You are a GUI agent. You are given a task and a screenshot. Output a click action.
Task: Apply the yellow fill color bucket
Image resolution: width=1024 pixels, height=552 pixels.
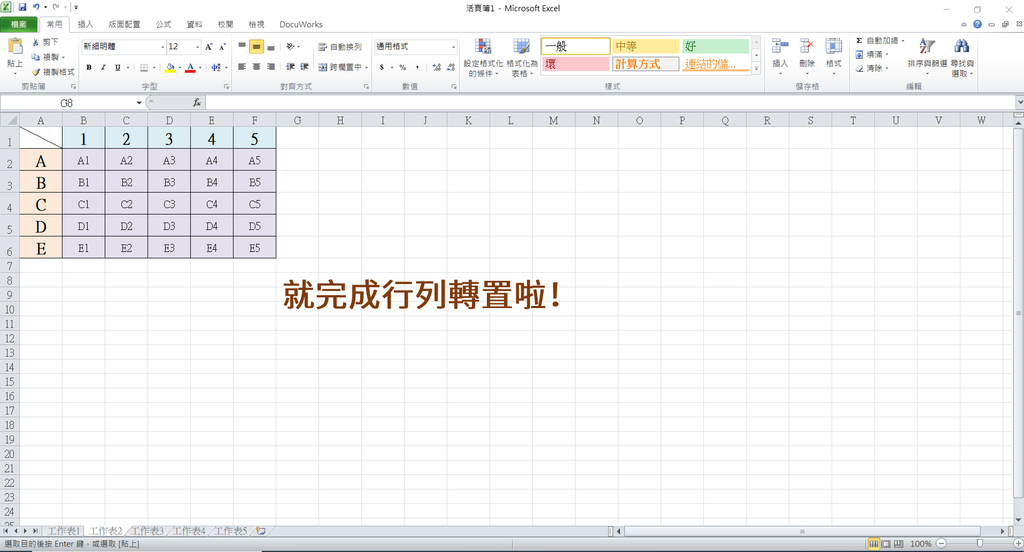[170, 67]
